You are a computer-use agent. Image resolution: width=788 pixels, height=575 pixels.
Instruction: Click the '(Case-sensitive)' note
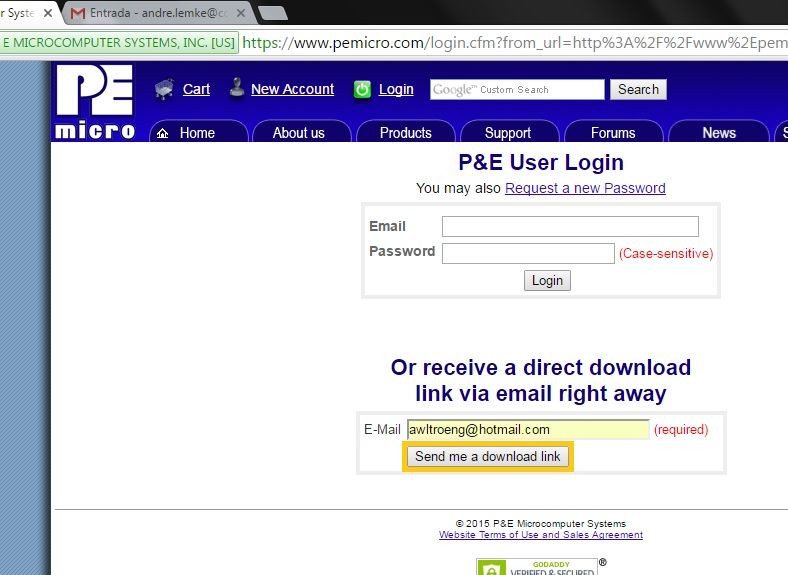click(666, 253)
